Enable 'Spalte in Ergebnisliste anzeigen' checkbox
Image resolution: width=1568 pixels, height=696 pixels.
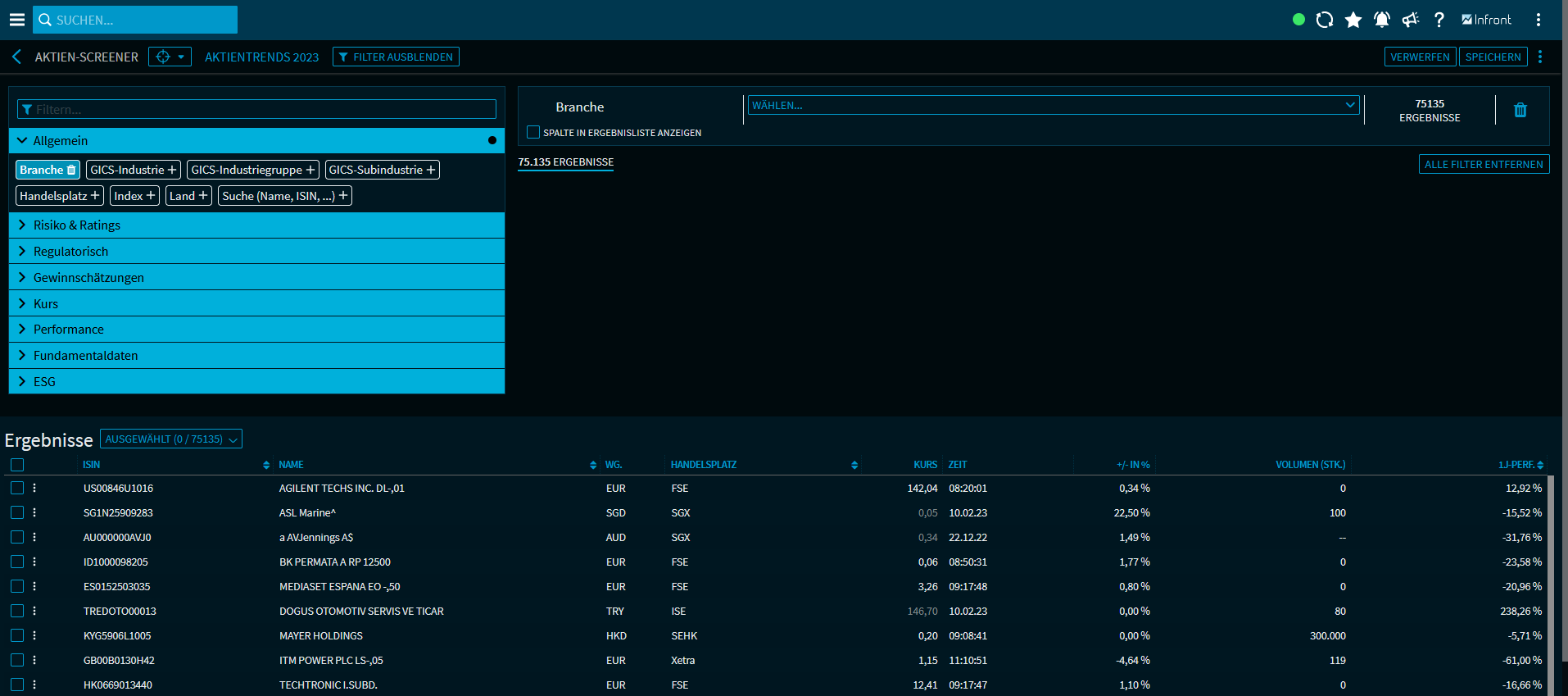533,132
